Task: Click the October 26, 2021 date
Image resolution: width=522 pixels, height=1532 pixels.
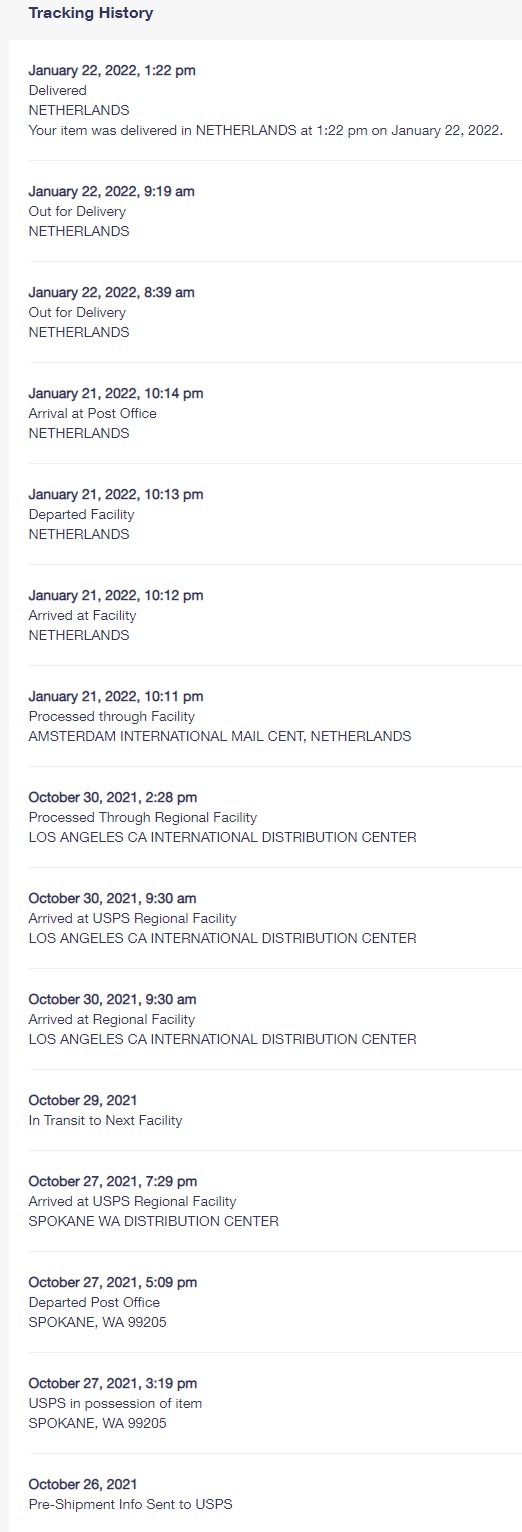Action: [83, 1484]
